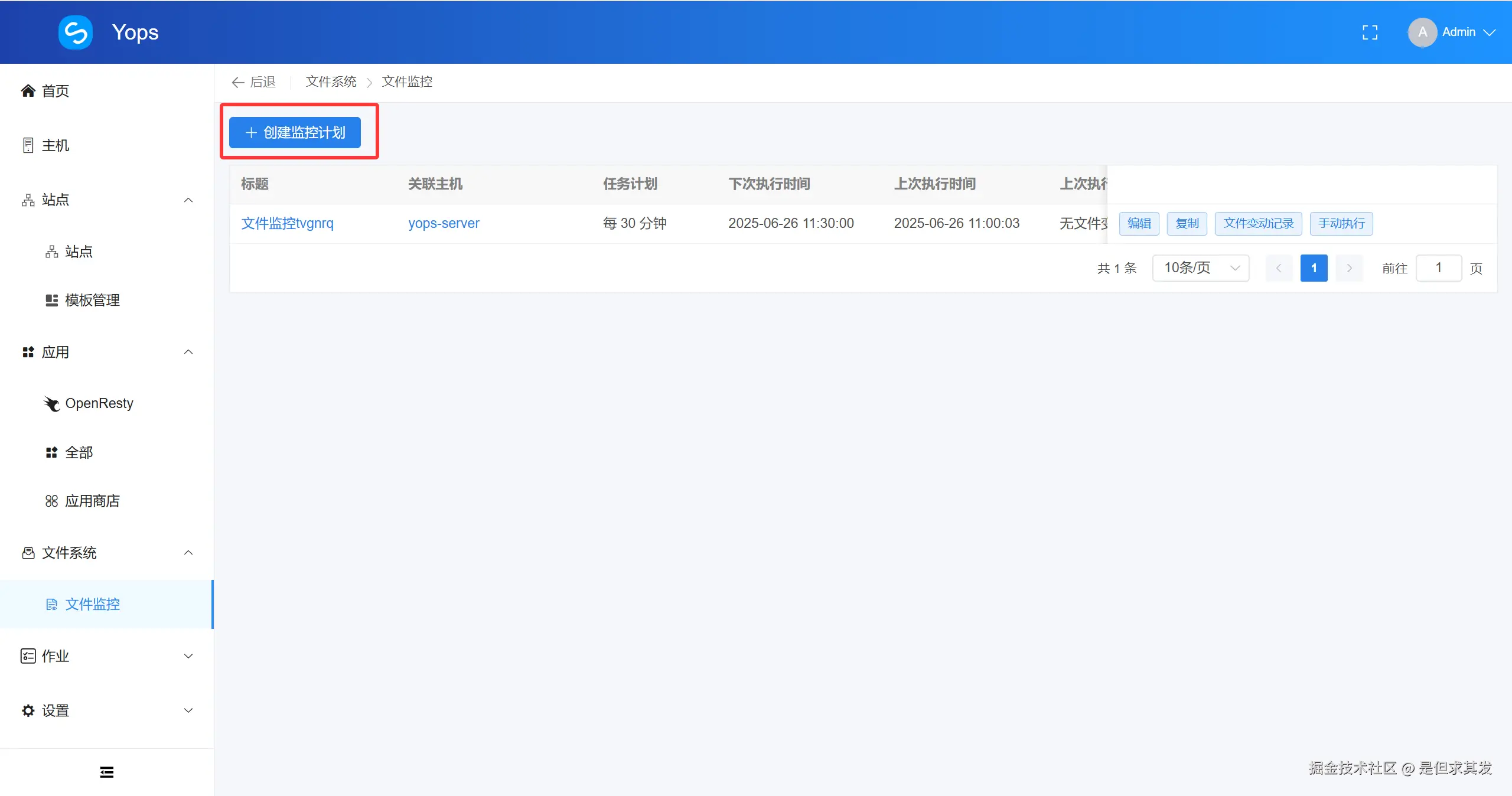Collapse the 文件系统 section in sidebar
This screenshot has height=796, width=1512.
[188, 553]
